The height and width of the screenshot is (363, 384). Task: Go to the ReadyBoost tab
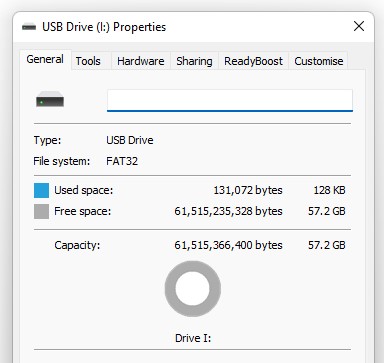click(253, 61)
